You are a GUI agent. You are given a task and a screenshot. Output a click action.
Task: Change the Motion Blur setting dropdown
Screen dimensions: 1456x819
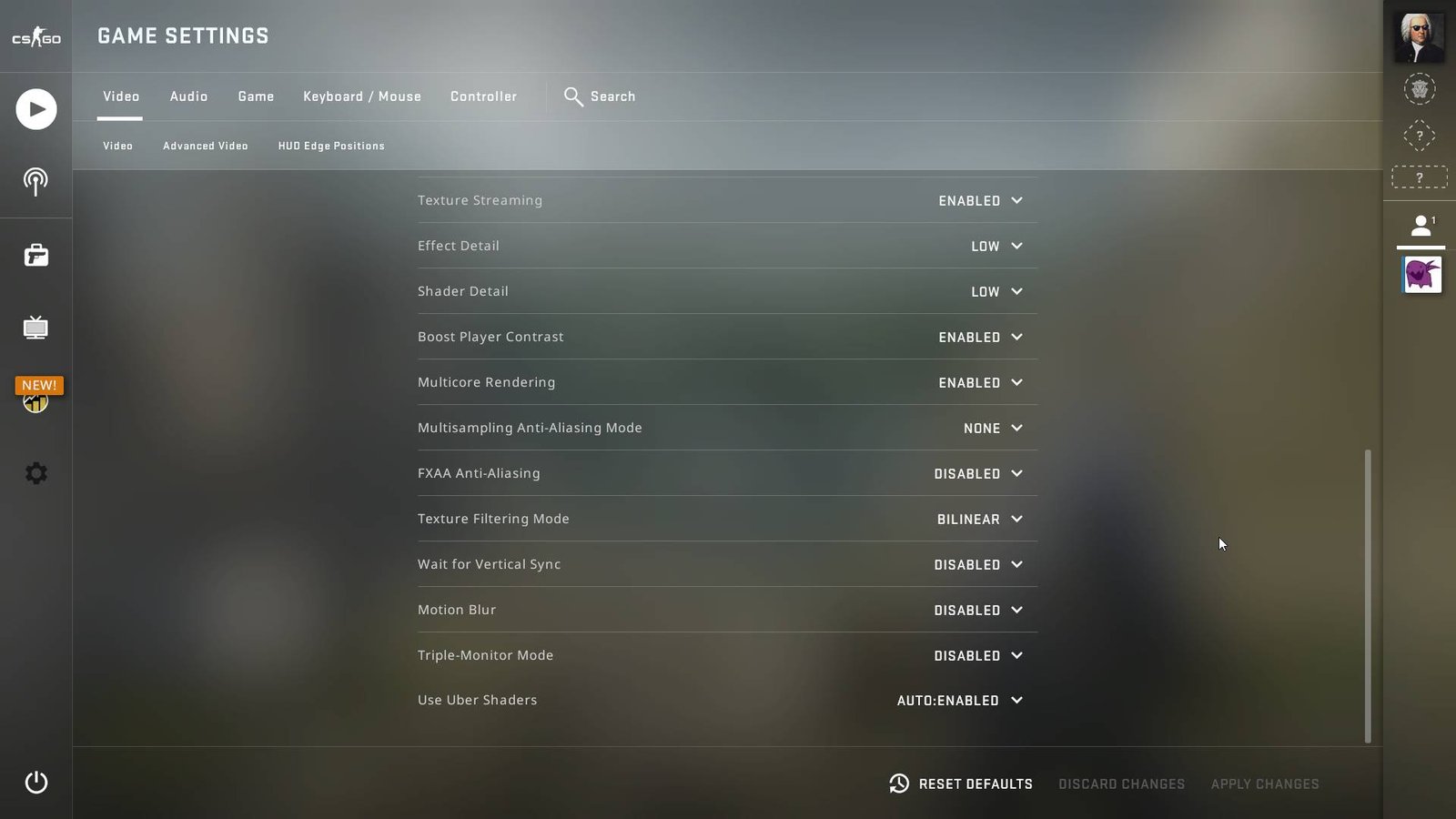(x=978, y=610)
